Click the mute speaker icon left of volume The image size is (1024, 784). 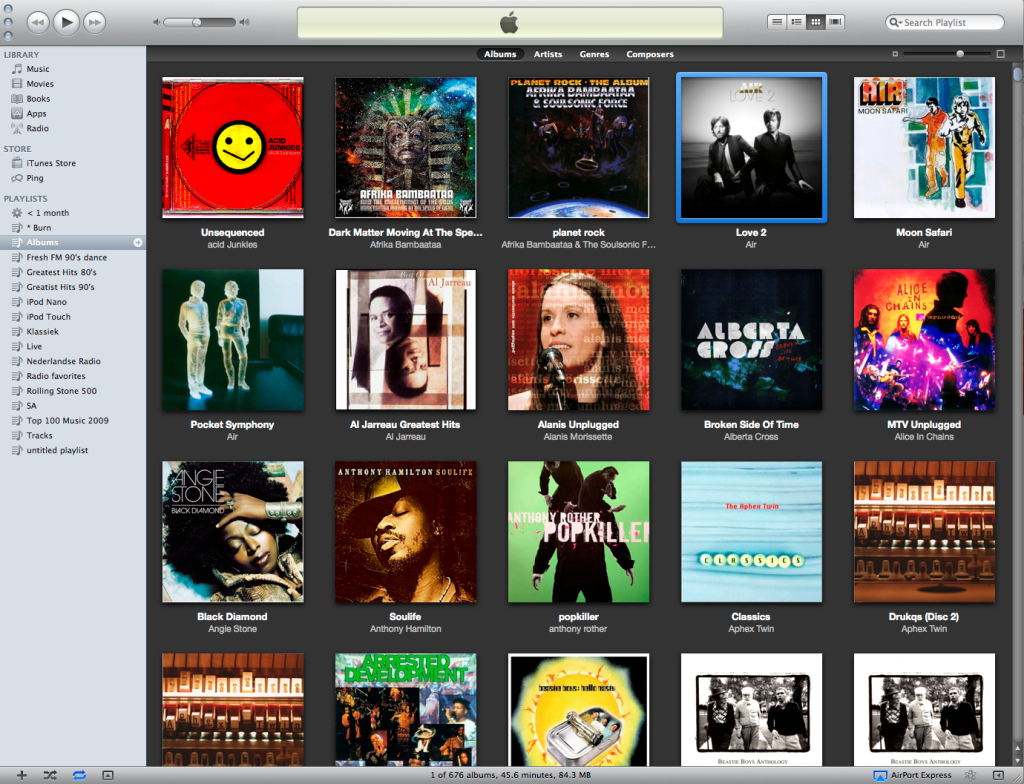[x=157, y=22]
